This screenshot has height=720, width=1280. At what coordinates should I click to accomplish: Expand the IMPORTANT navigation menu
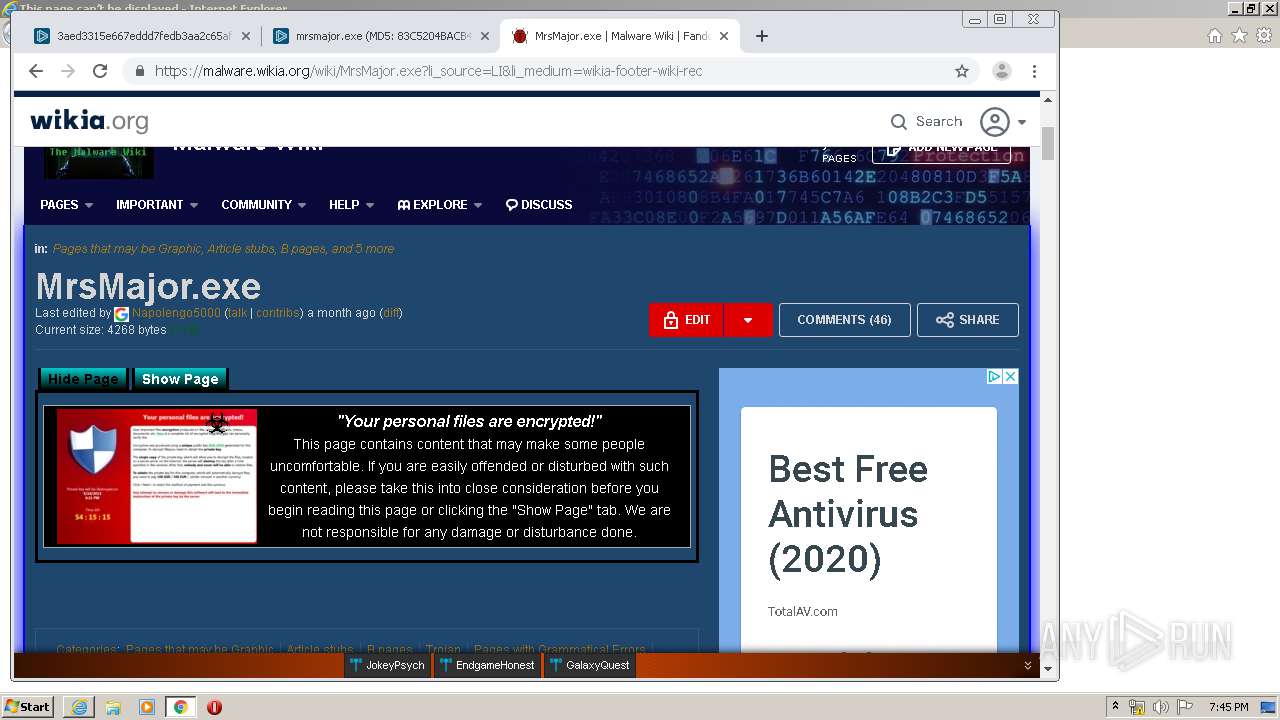click(x=157, y=204)
